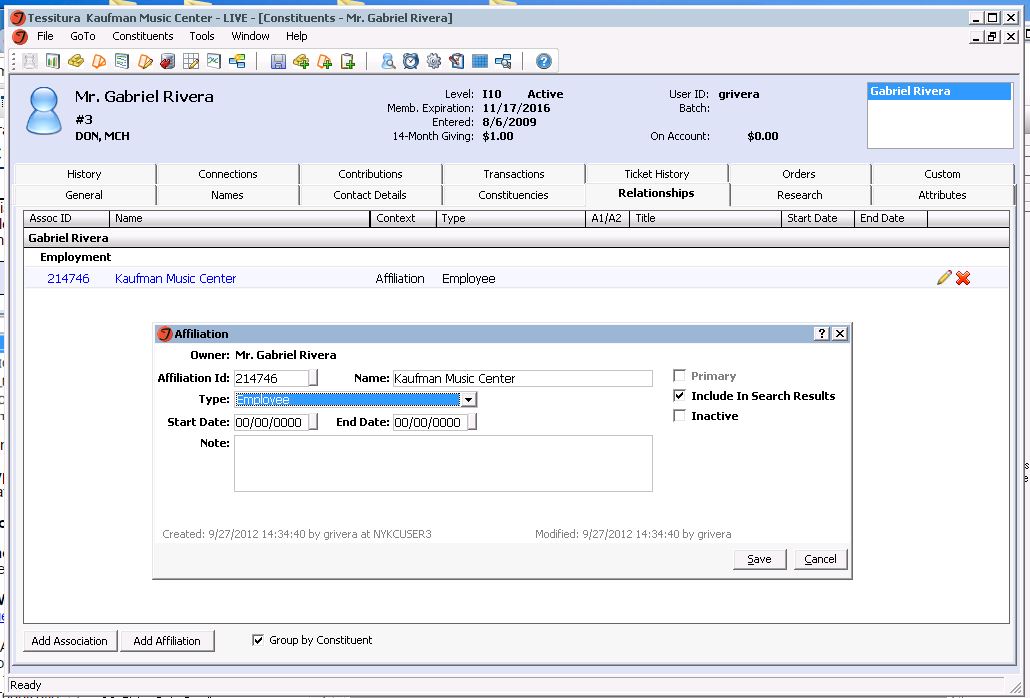1030x698 pixels.
Task: Click the save floppy disk toolbar icon
Action: click(x=279, y=62)
